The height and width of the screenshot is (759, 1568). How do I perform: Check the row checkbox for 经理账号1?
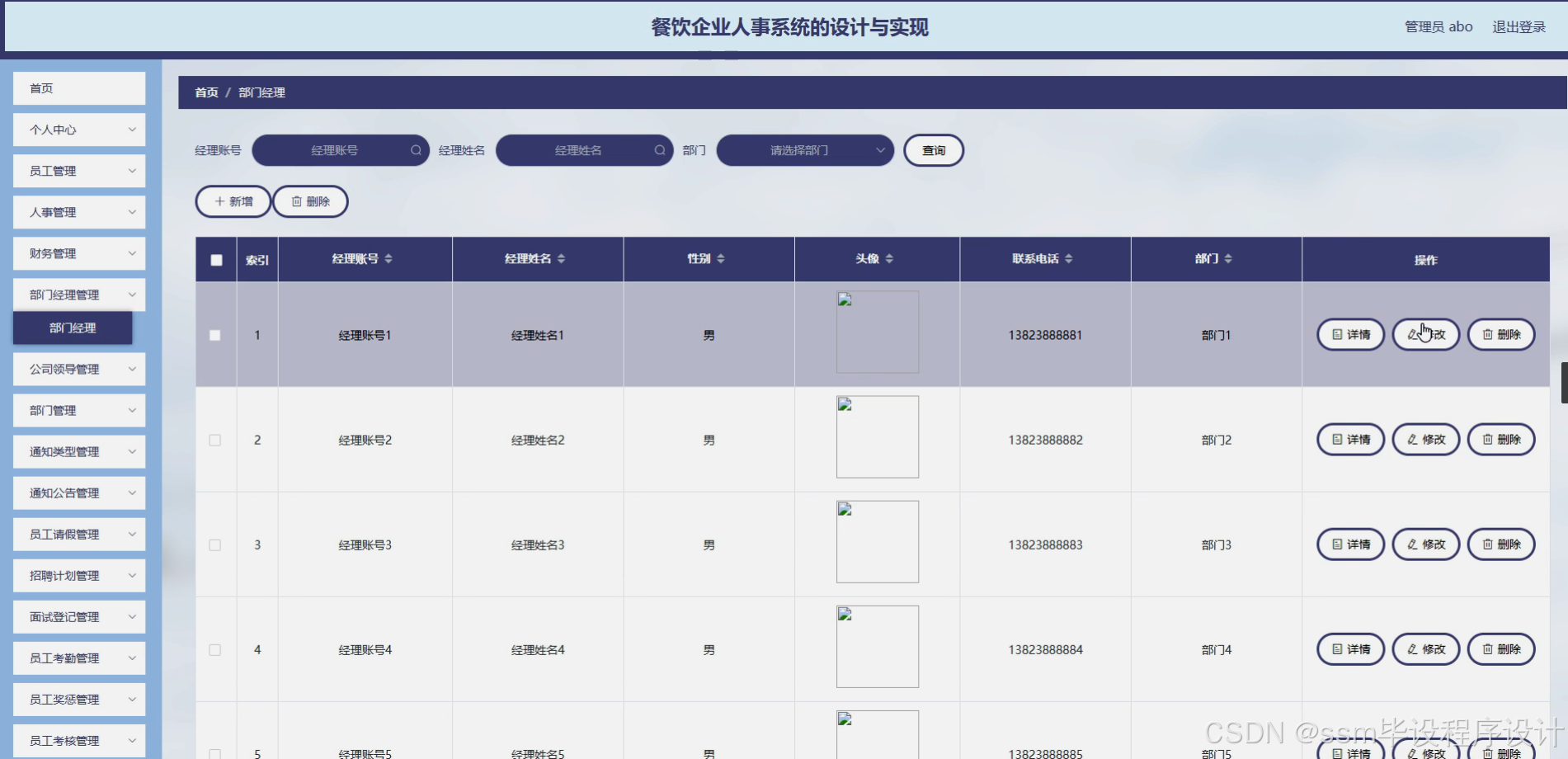point(215,335)
